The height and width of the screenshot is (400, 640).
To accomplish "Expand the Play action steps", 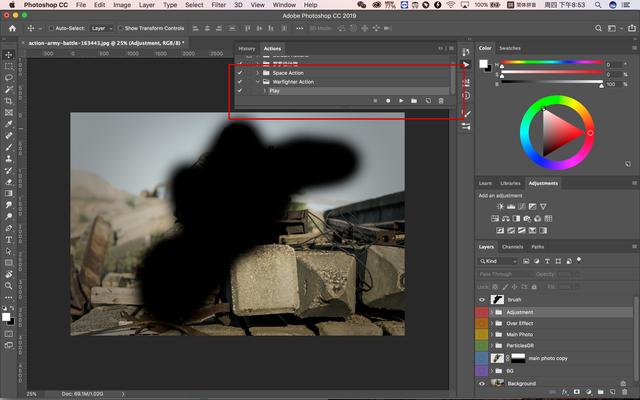I will [x=264, y=91].
